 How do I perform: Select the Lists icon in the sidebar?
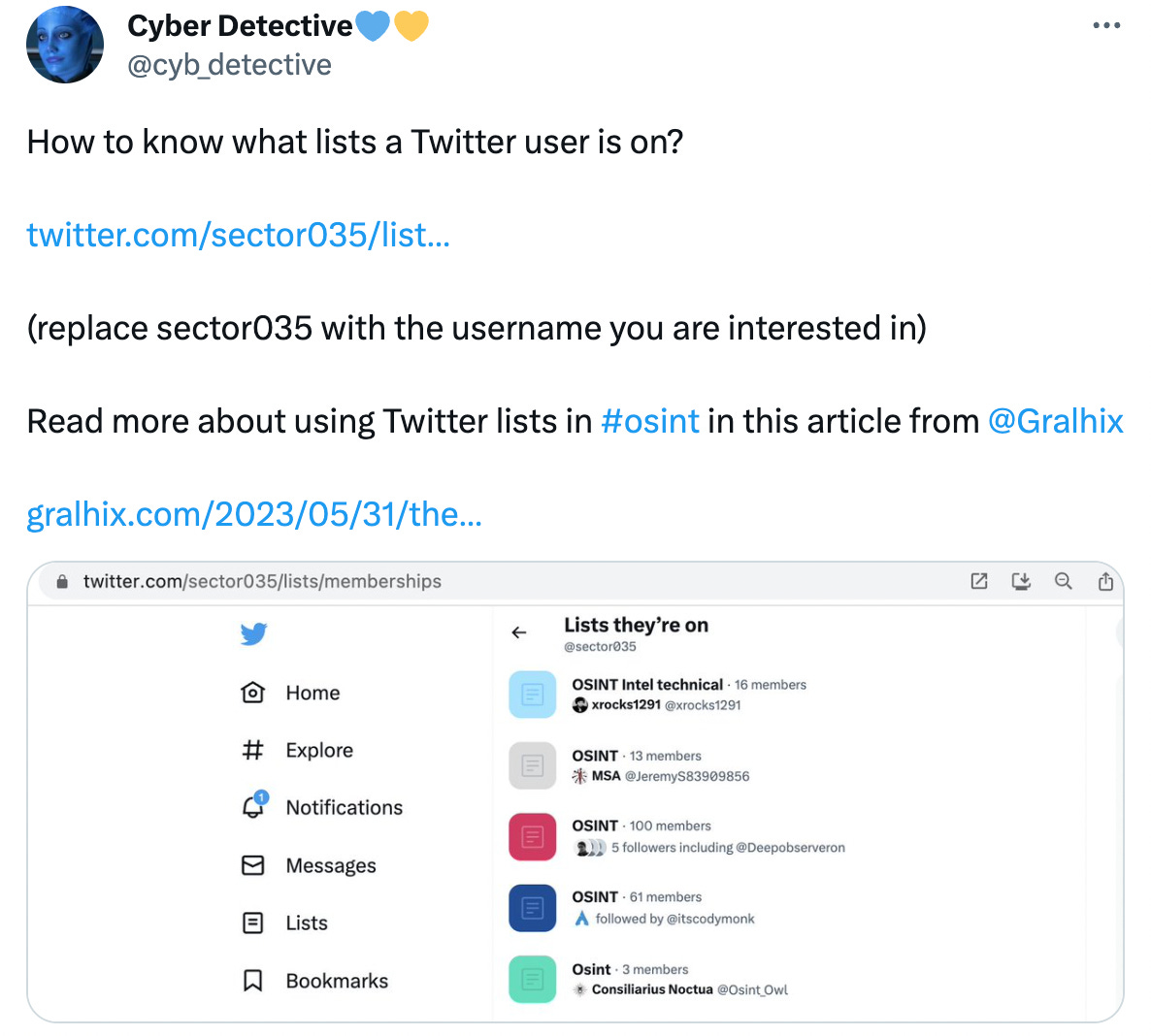click(x=252, y=923)
